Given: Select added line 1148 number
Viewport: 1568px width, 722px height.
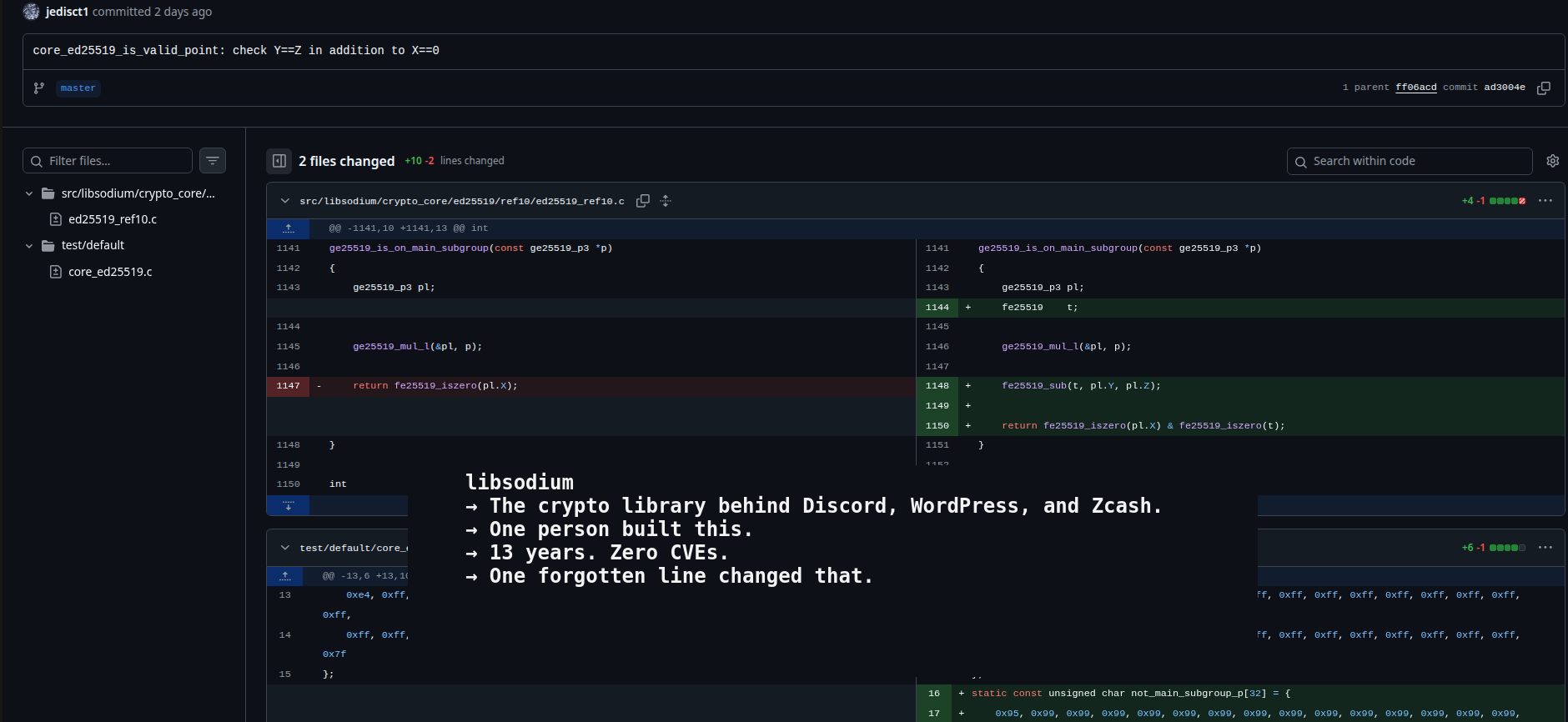Looking at the screenshot, I should click(x=937, y=386).
